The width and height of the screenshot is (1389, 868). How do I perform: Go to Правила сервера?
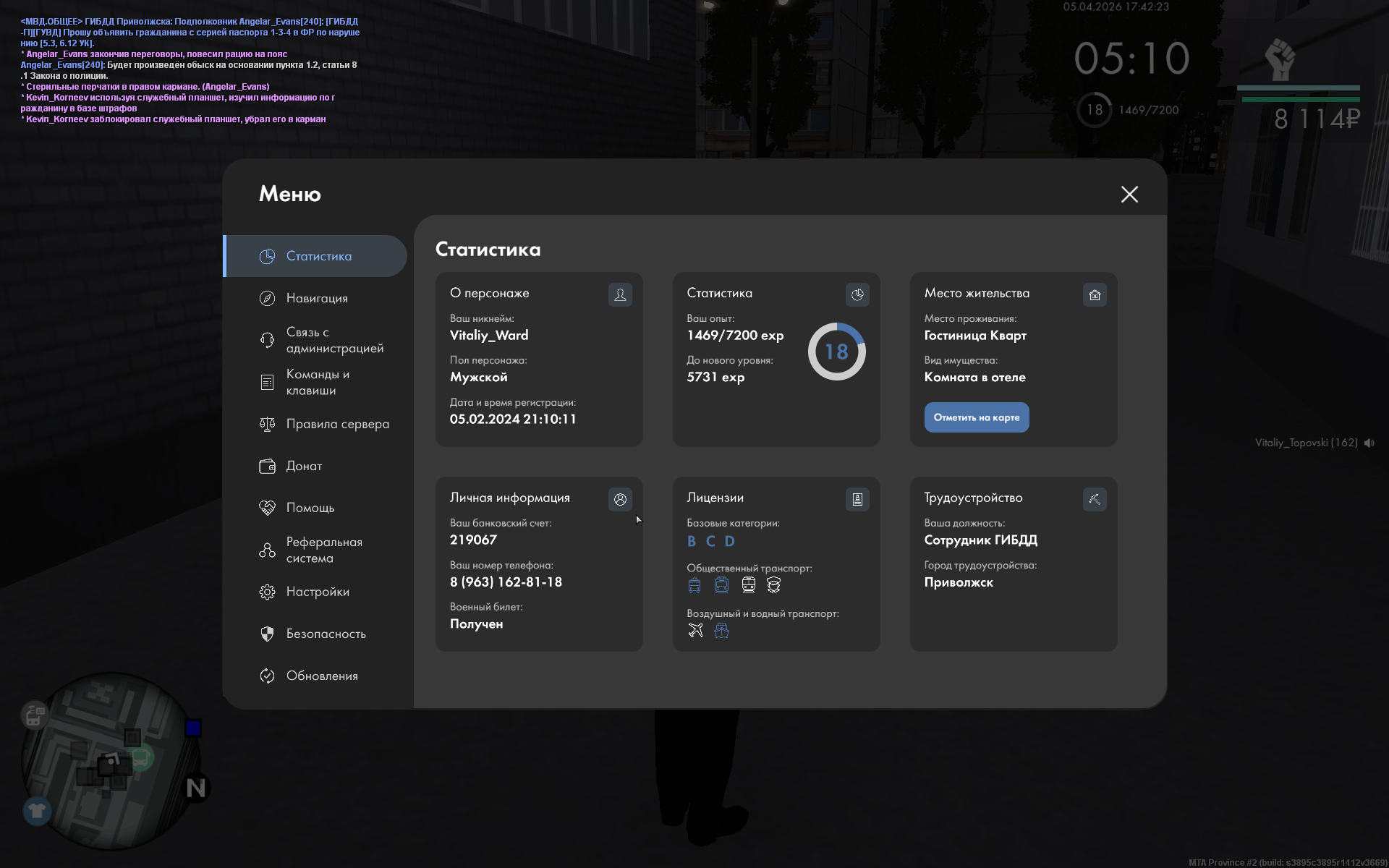pos(337,424)
